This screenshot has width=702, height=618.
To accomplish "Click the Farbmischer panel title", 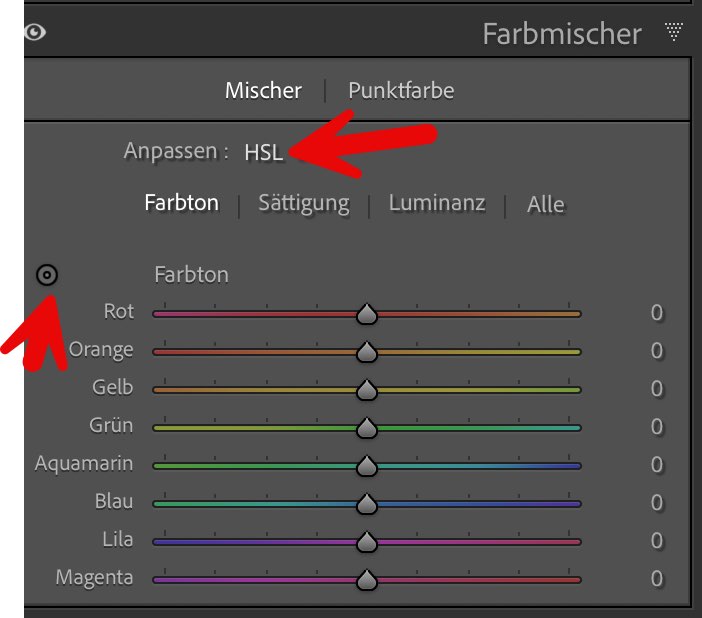I will (562, 34).
